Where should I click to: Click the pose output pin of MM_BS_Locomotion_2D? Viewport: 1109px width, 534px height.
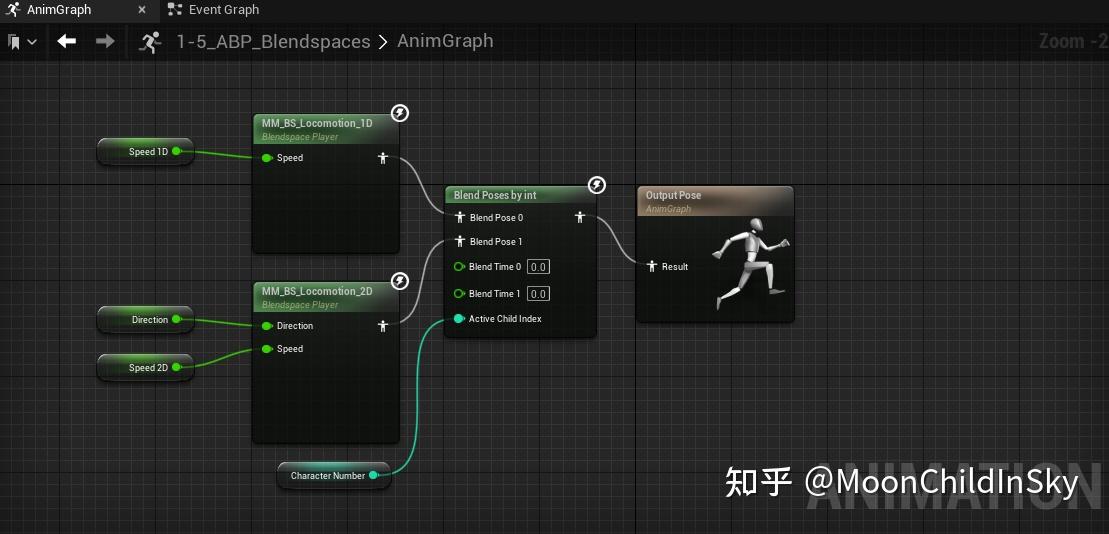pos(383,326)
